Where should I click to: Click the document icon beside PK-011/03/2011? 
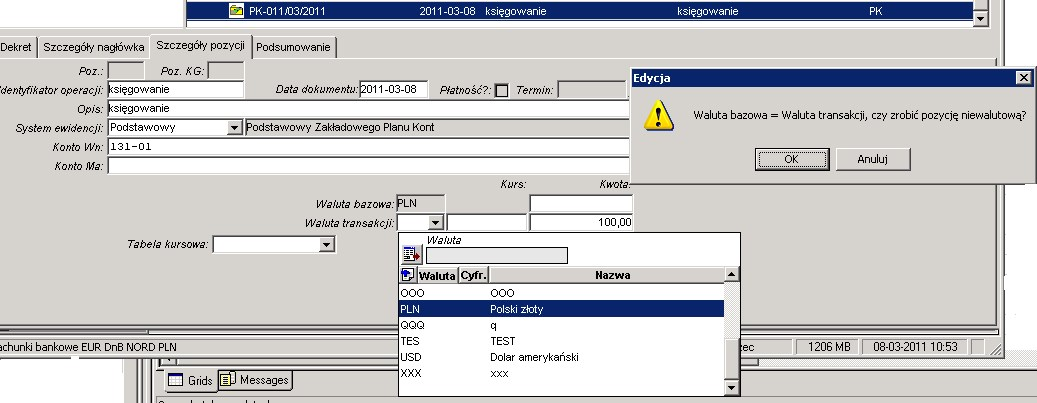(236, 11)
